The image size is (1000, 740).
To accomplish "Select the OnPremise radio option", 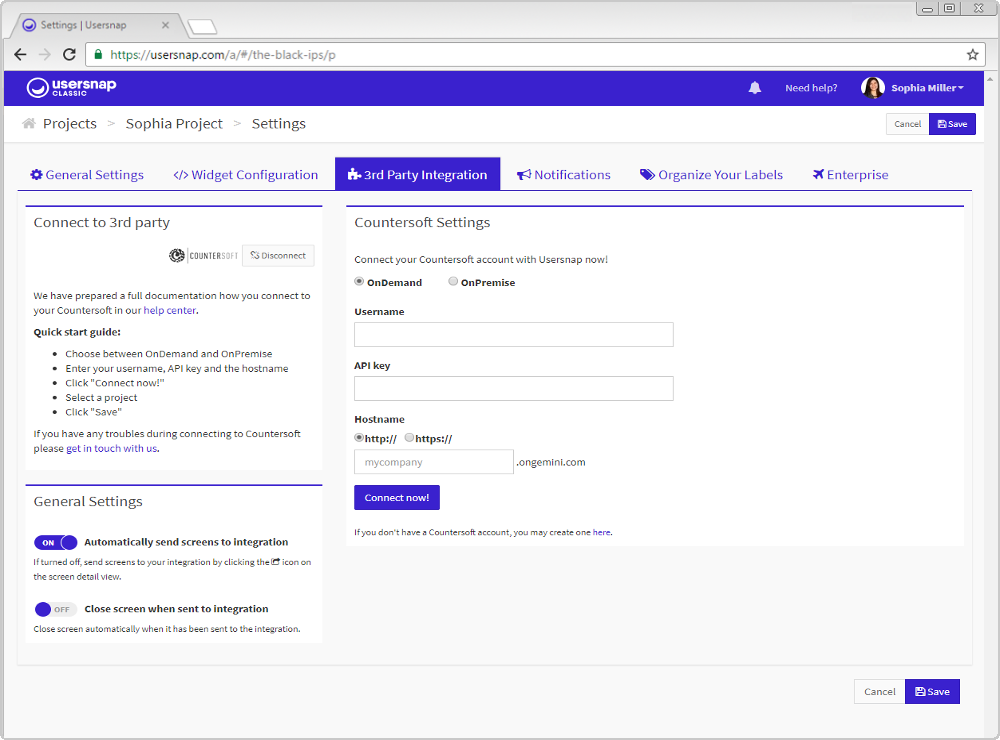I will [x=453, y=281].
